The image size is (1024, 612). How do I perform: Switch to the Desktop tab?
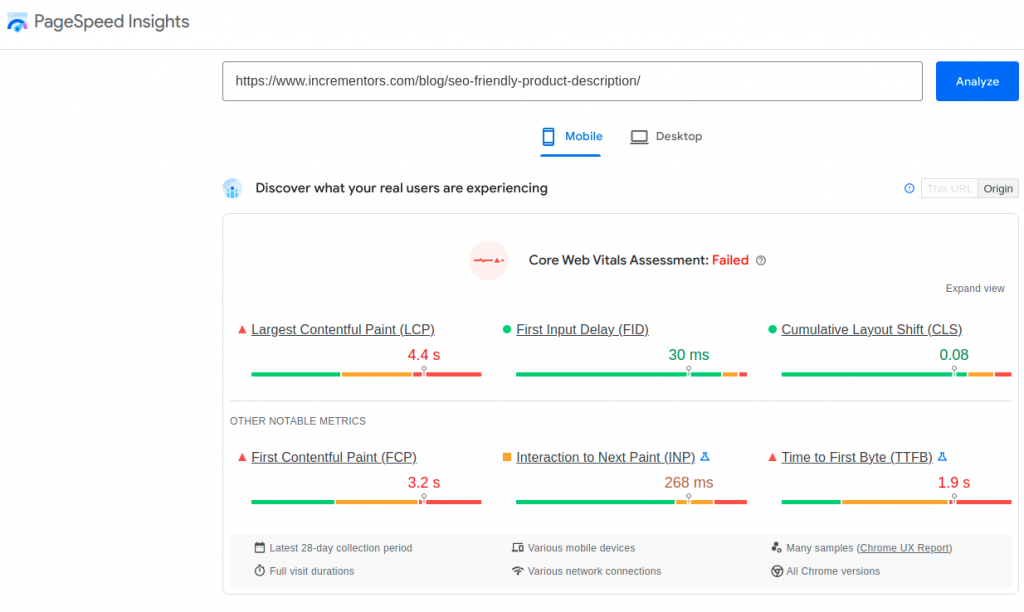click(x=666, y=137)
